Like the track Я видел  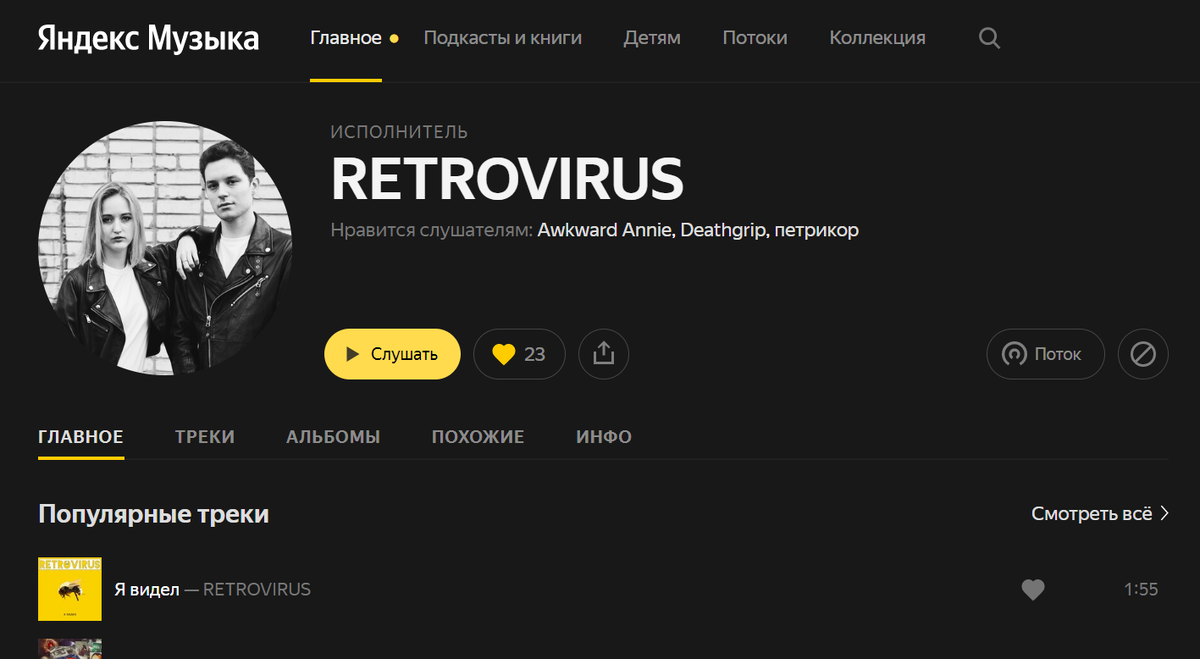(x=1033, y=590)
